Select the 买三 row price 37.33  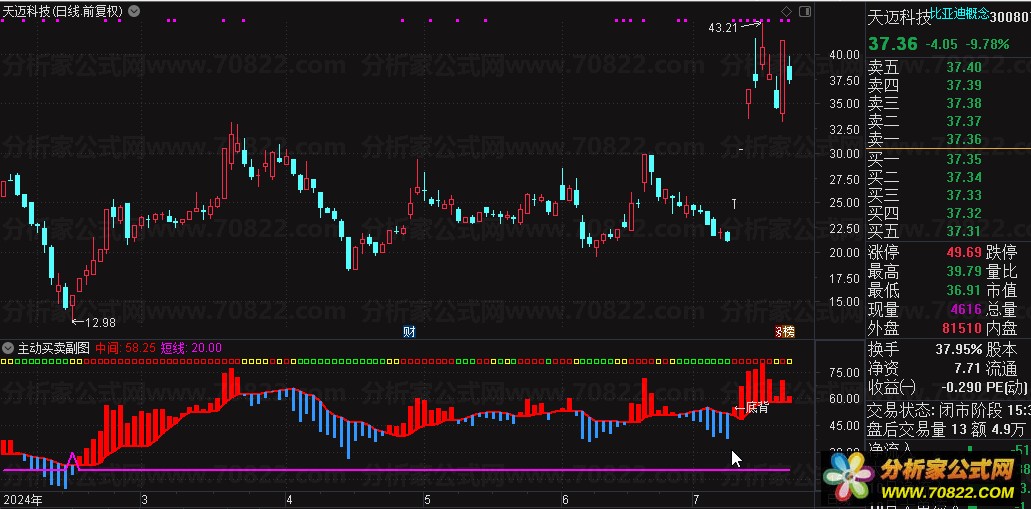[x=964, y=195]
